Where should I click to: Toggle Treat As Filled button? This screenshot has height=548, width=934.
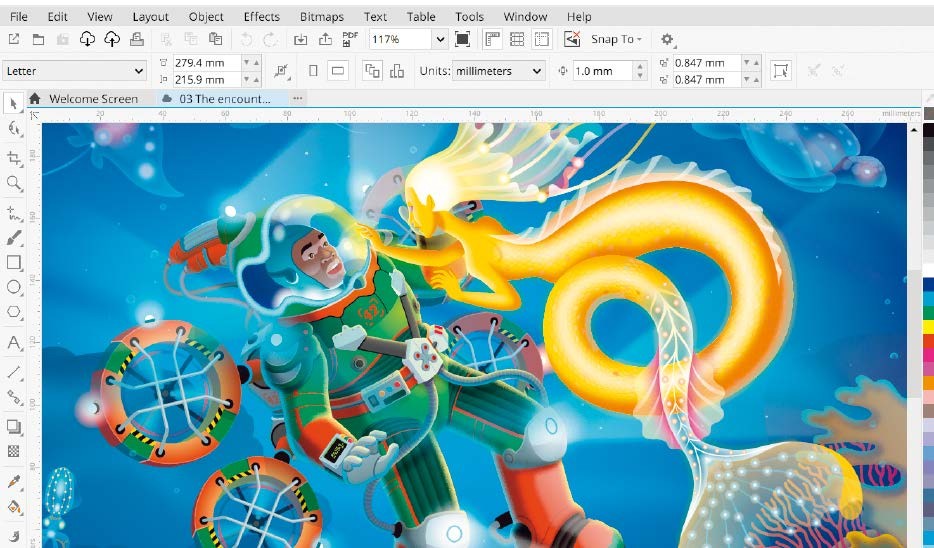coord(780,70)
